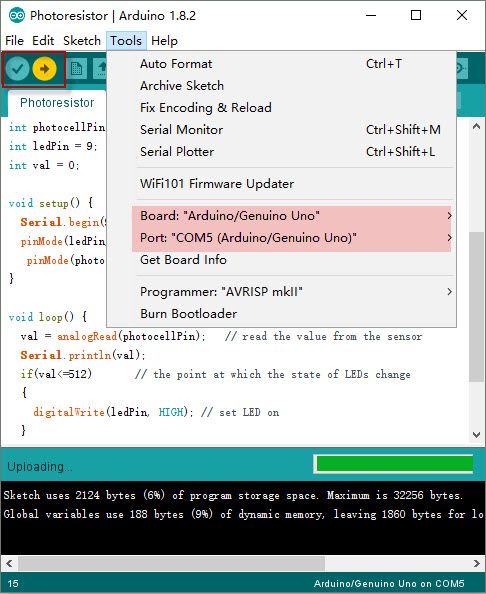The height and width of the screenshot is (594, 486).
Task: Open the File menu
Action: pos(14,41)
